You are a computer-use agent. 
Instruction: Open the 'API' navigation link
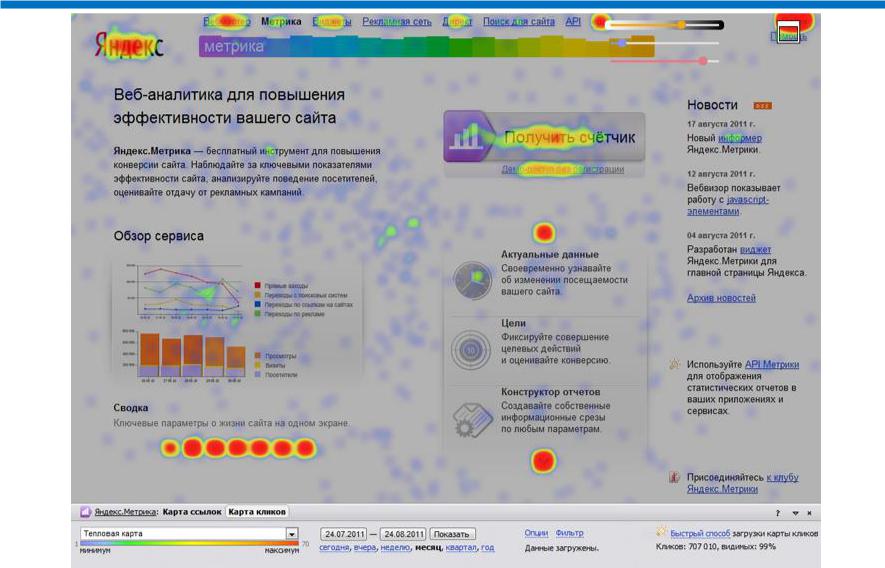point(573,21)
